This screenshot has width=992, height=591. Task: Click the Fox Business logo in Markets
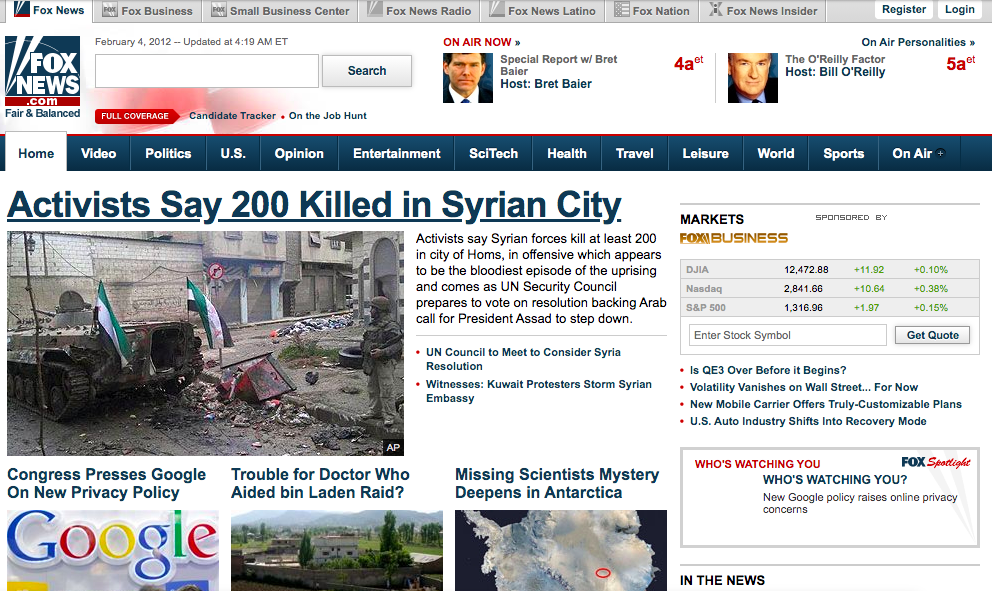point(734,238)
